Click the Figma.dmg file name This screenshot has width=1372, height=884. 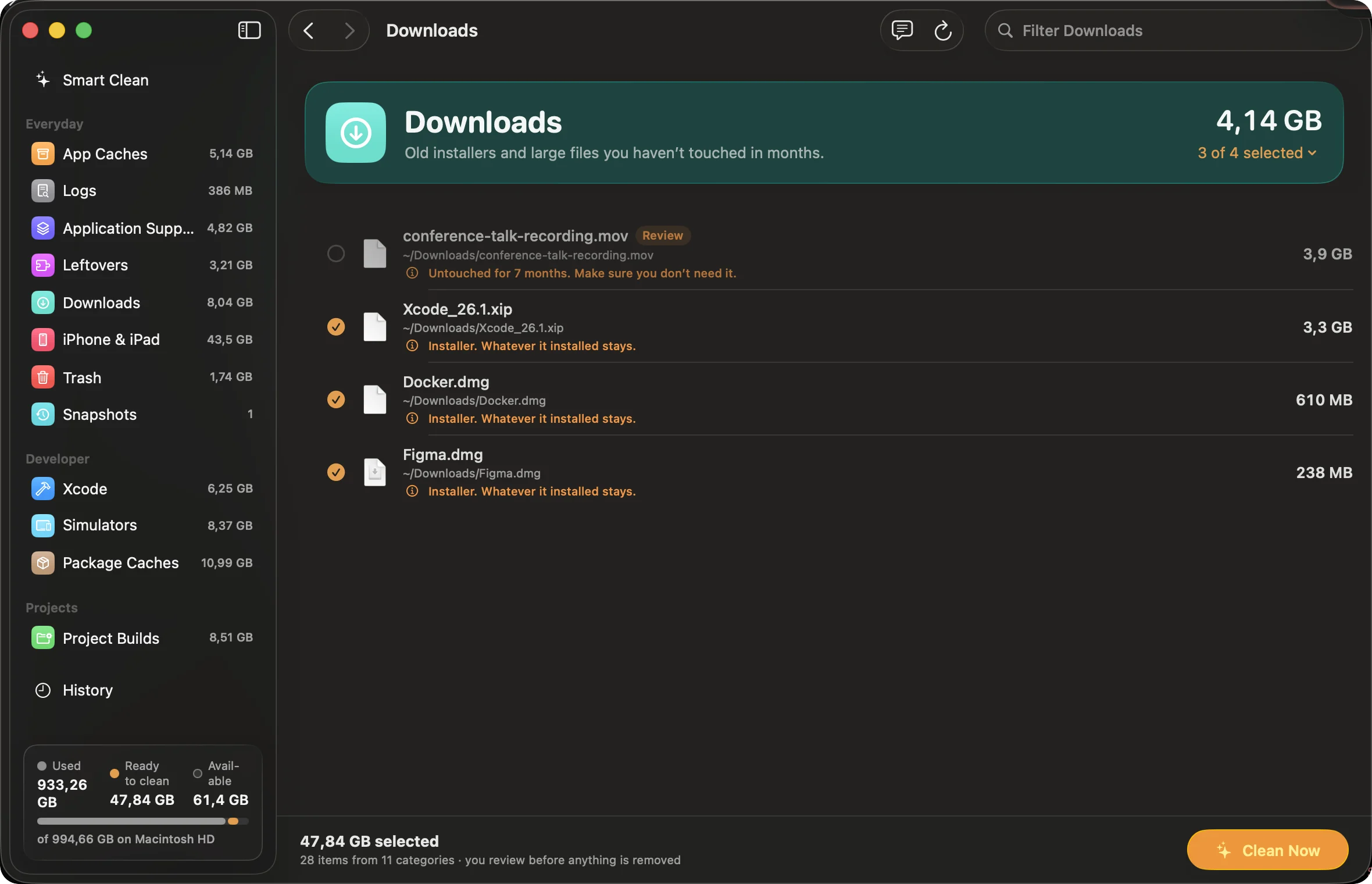(x=442, y=455)
